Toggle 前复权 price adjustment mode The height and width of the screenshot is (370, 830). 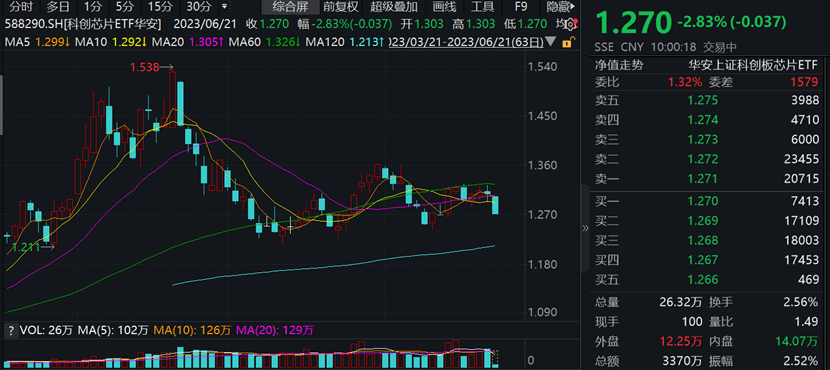341,7
